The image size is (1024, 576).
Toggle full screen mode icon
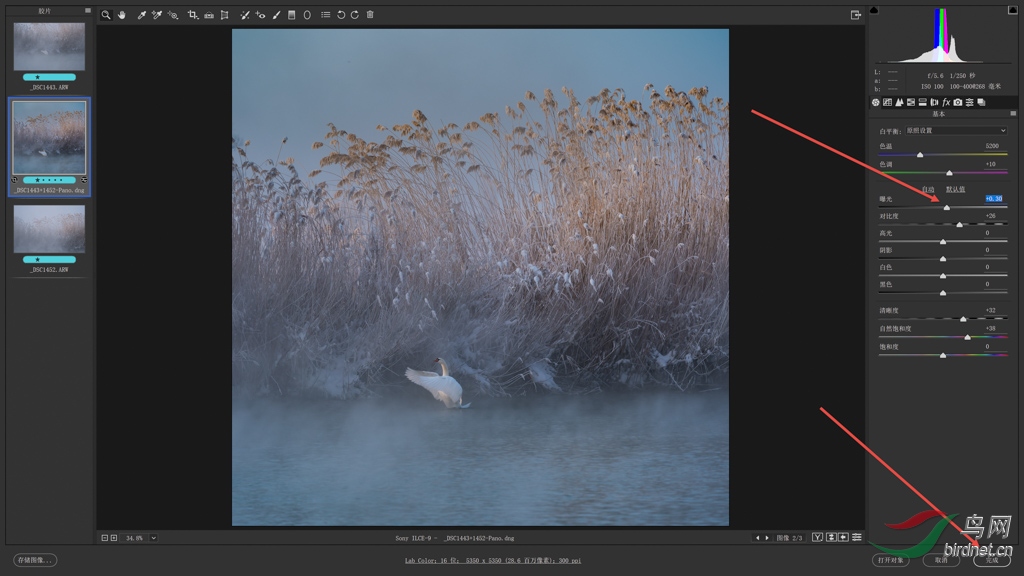coord(856,15)
